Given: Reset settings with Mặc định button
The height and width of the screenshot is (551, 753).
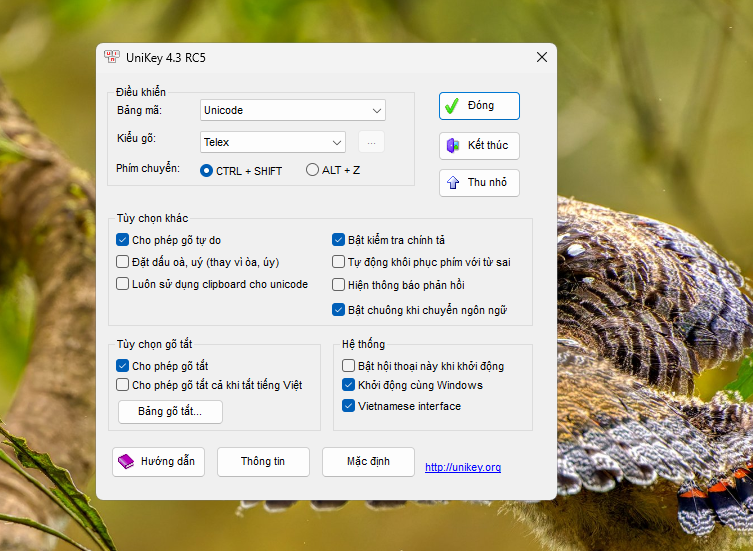Looking at the screenshot, I should tap(368, 462).
